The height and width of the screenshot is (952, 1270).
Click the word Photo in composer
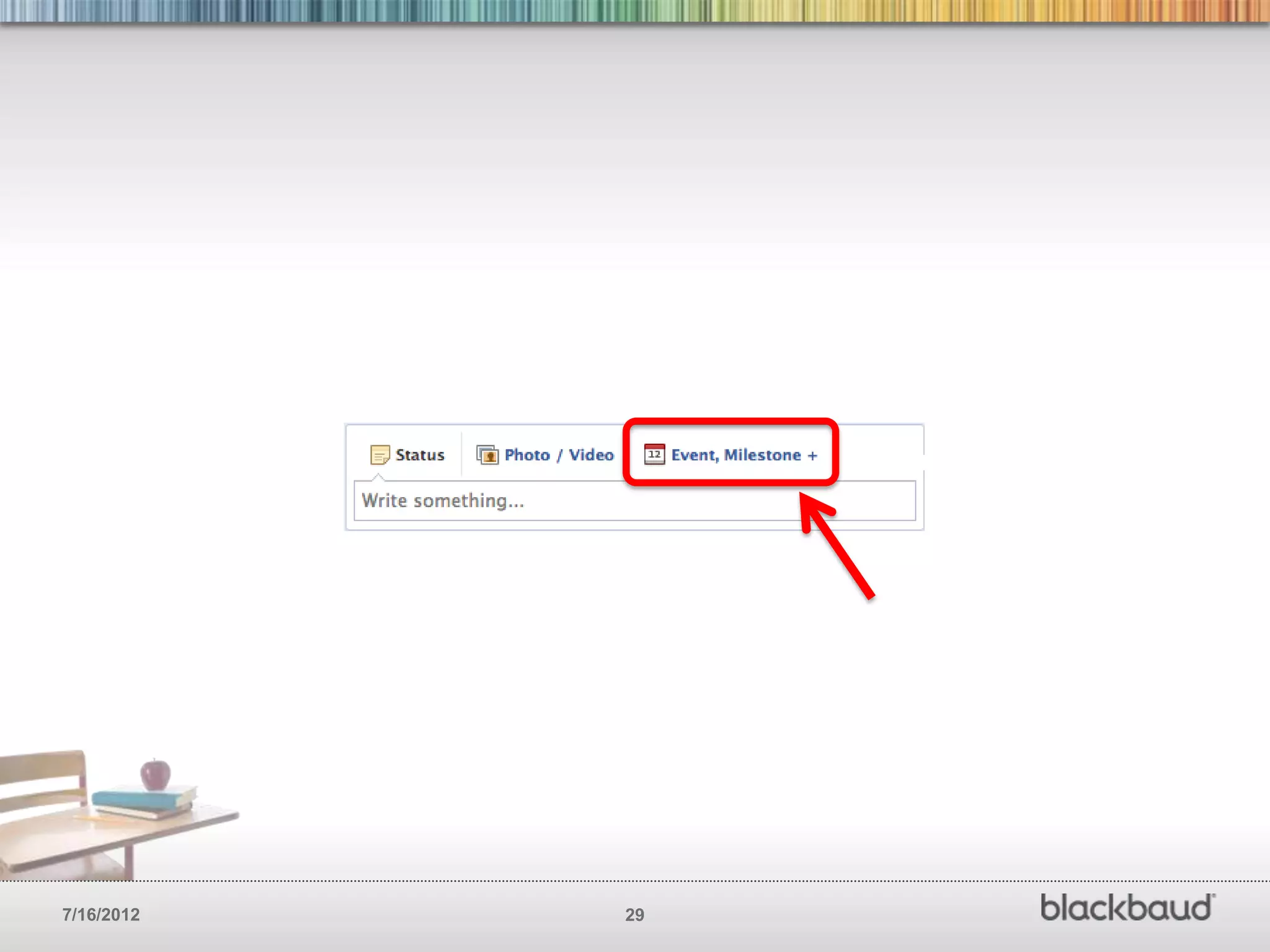coord(527,455)
